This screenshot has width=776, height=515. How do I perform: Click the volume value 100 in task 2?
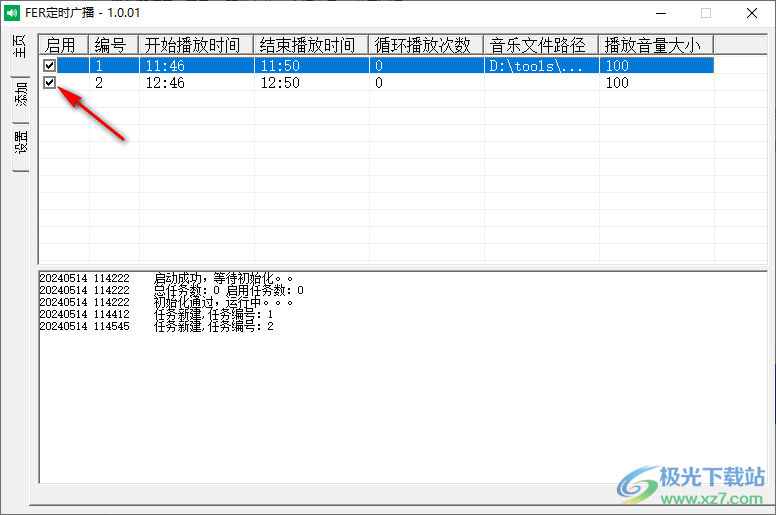click(x=617, y=83)
